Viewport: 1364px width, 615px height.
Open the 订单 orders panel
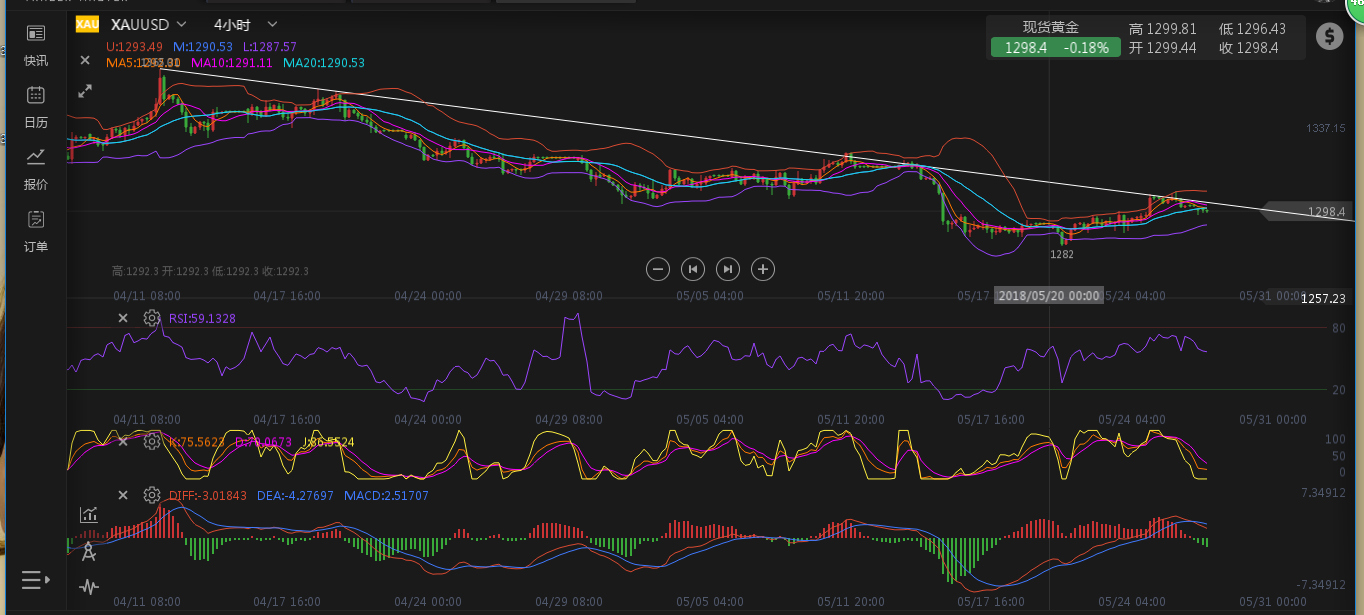point(36,231)
